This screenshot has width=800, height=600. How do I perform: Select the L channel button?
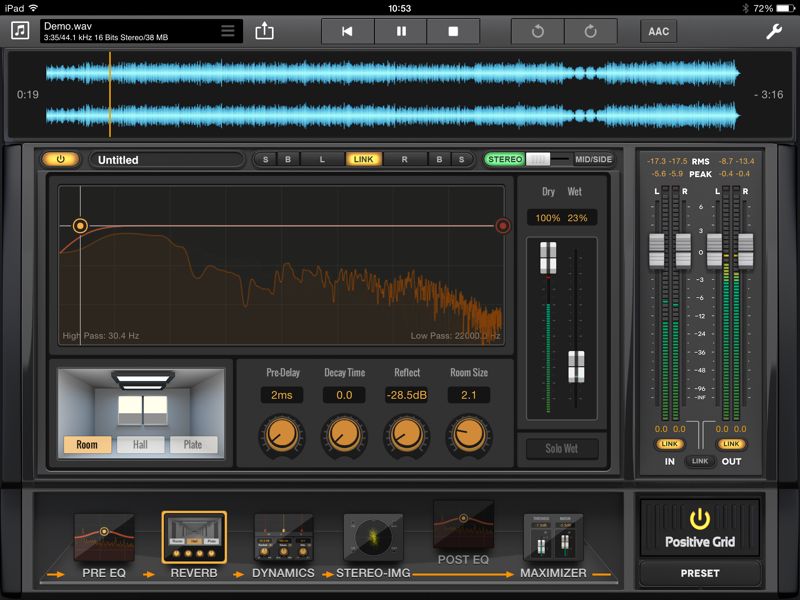[x=322, y=159]
